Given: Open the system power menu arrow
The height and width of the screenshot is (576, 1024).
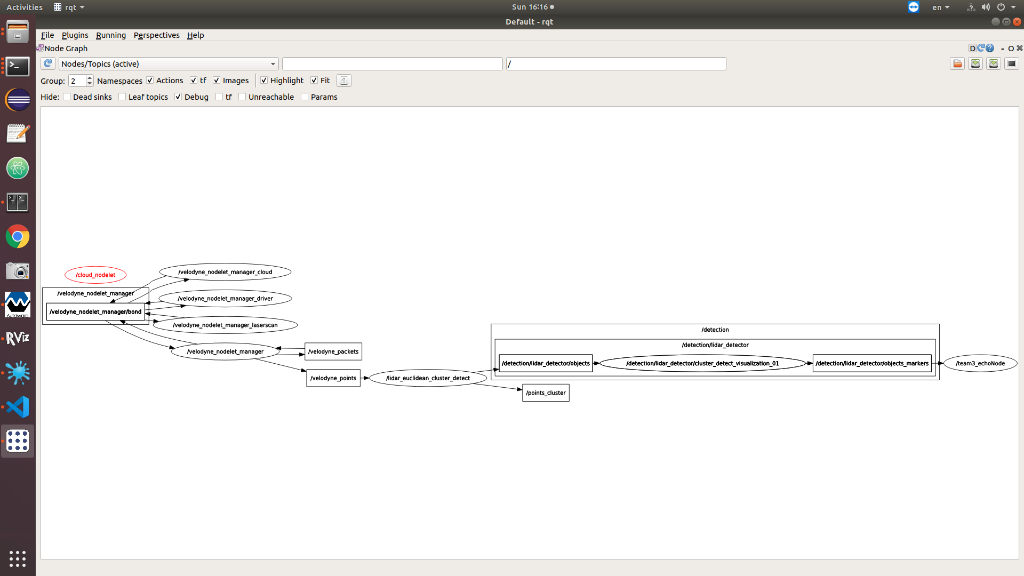Looking at the screenshot, I should pyautogui.click(x=1014, y=7).
